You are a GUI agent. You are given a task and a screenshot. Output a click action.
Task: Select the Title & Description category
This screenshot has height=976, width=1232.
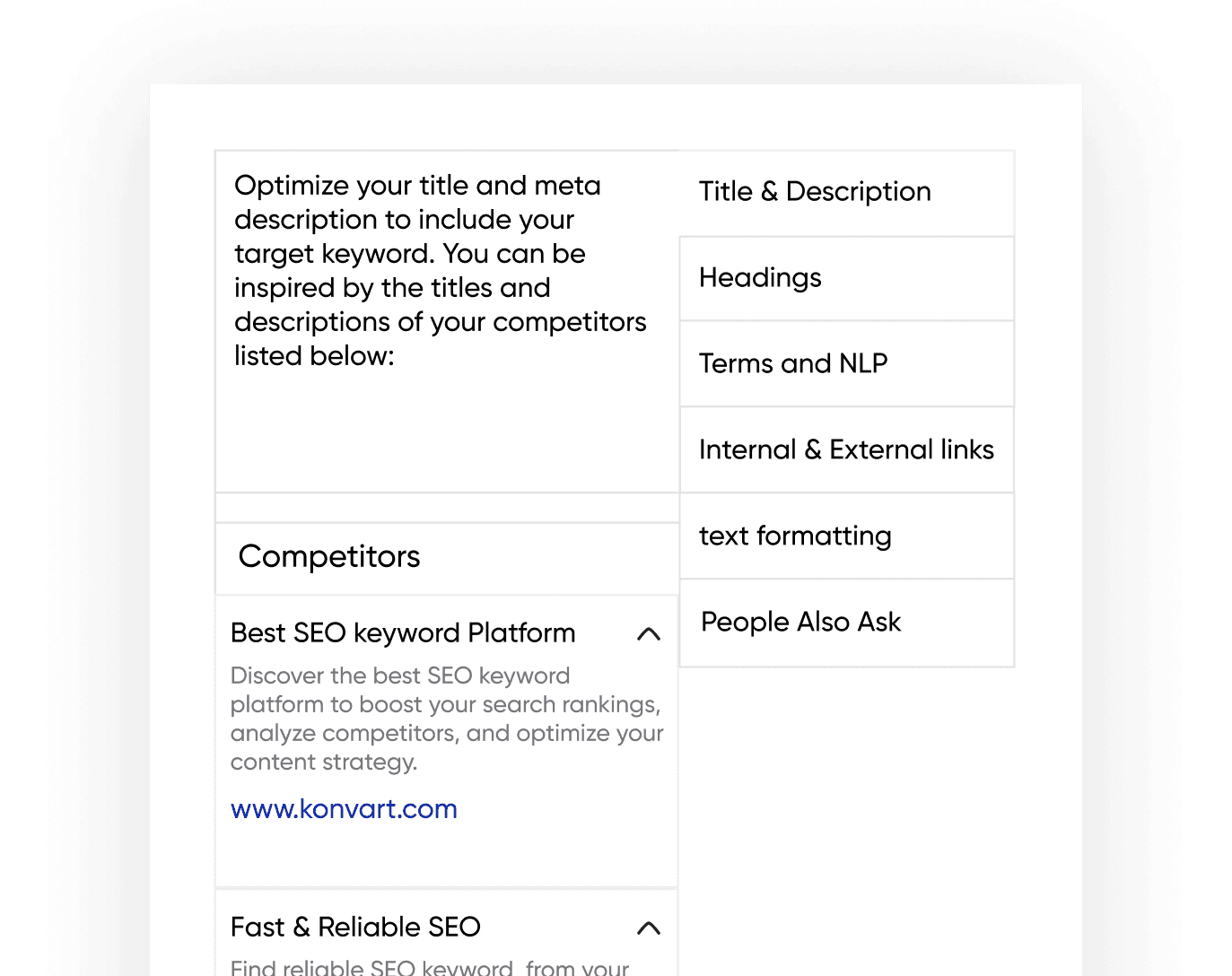pyautogui.click(x=816, y=192)
